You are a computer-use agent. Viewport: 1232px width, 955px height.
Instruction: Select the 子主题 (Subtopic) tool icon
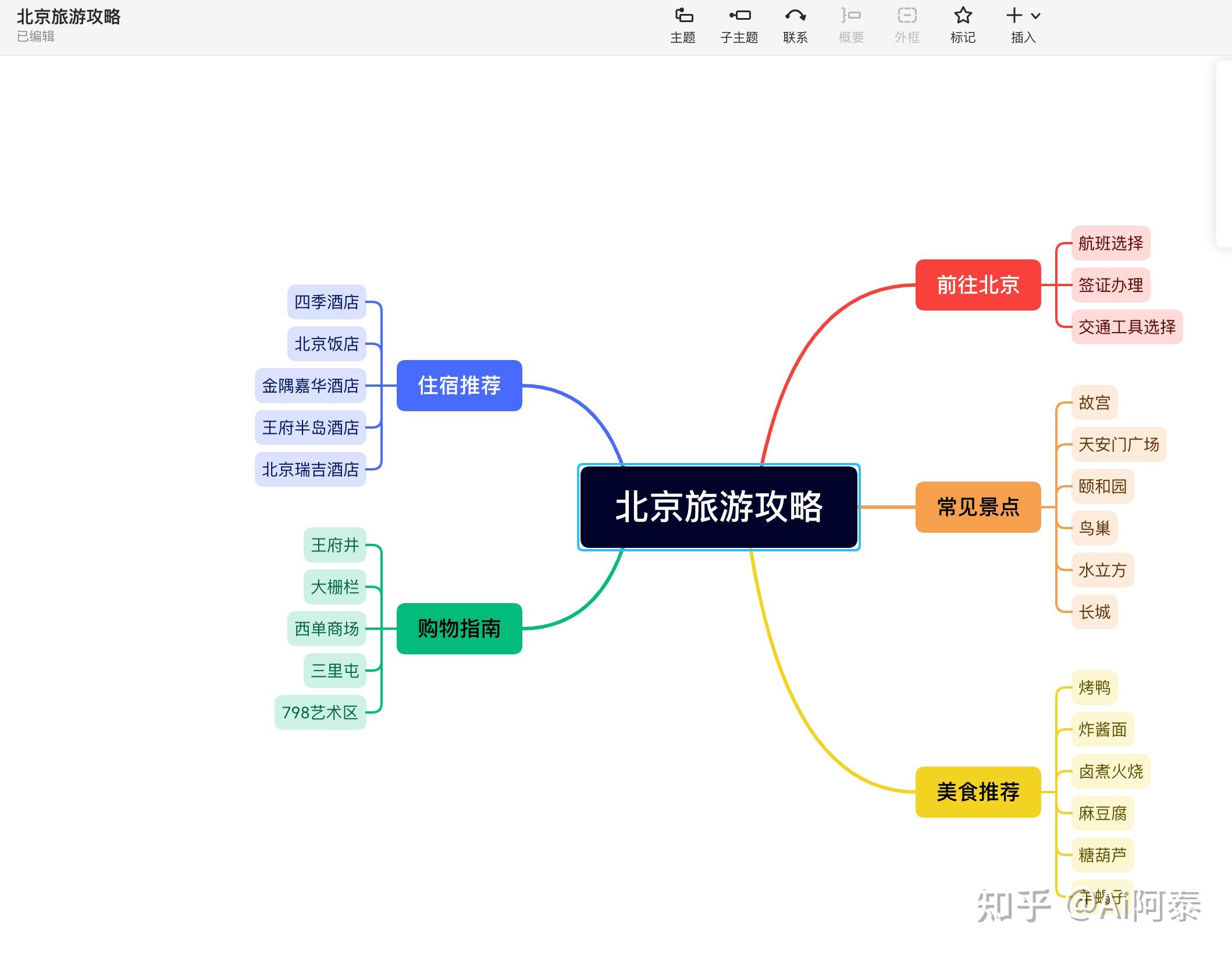click(x=737, y=18)
